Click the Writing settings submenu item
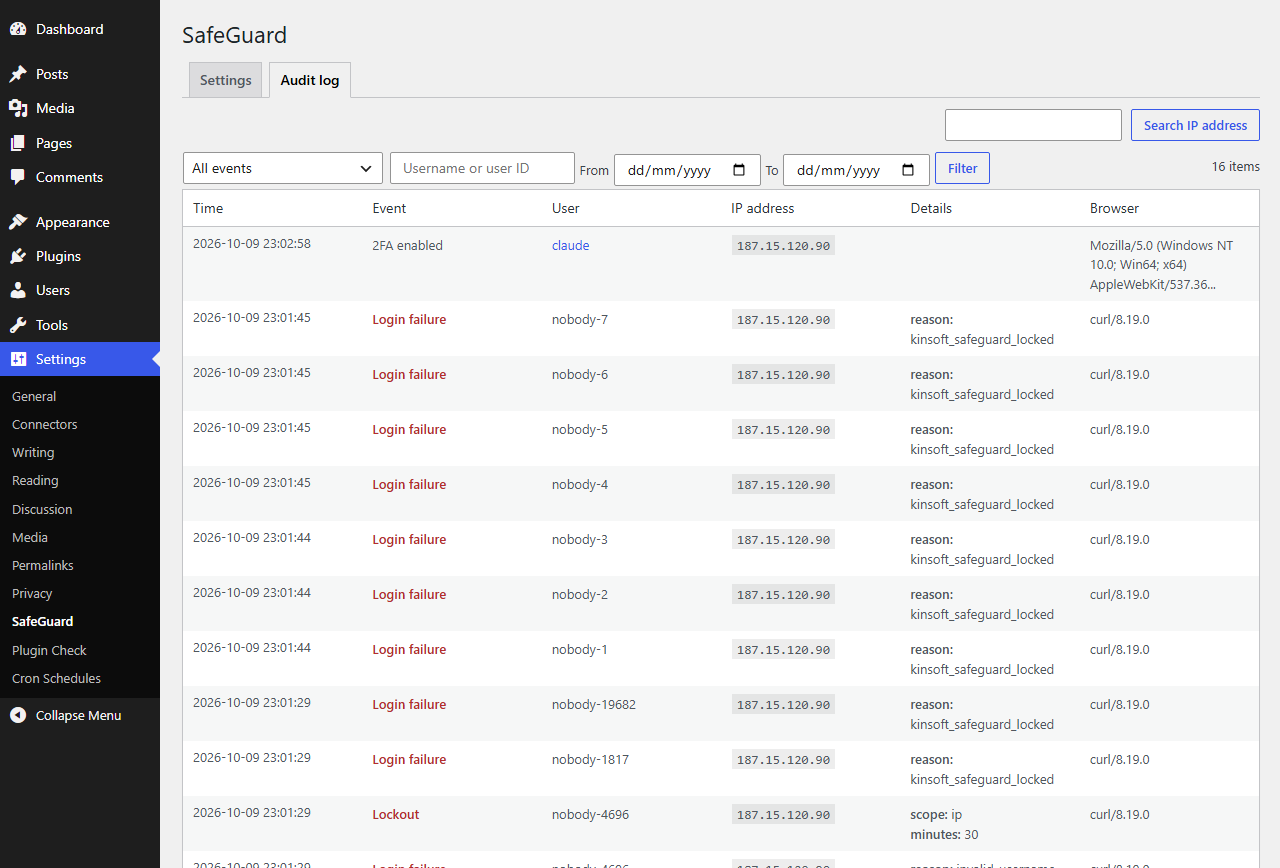The height and width of the screenshot is (868, 1280). click(33, 452)
